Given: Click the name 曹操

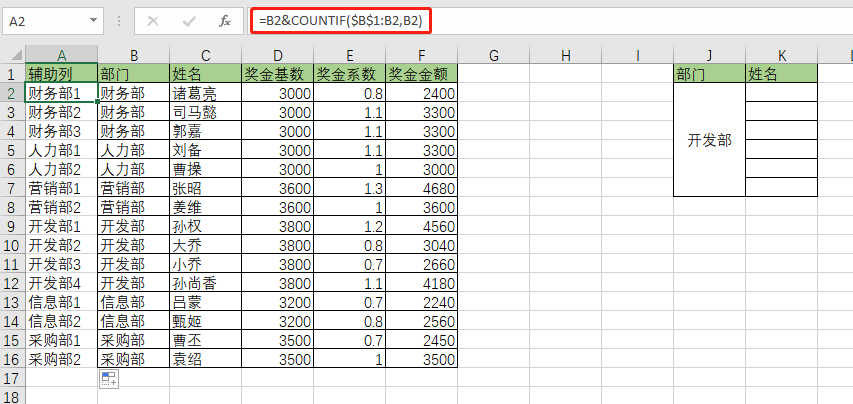Looking at the screenshot, I should [187, 169].
